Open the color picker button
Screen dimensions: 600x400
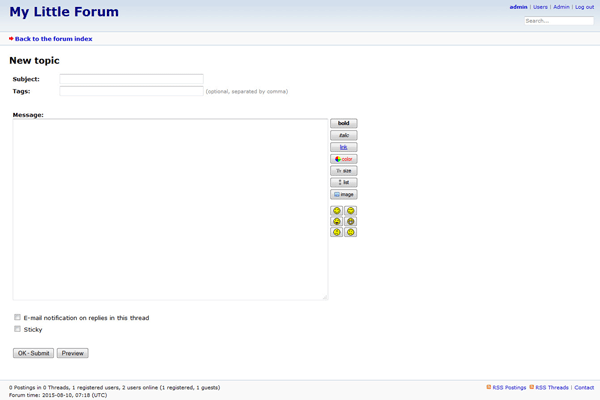343,159
